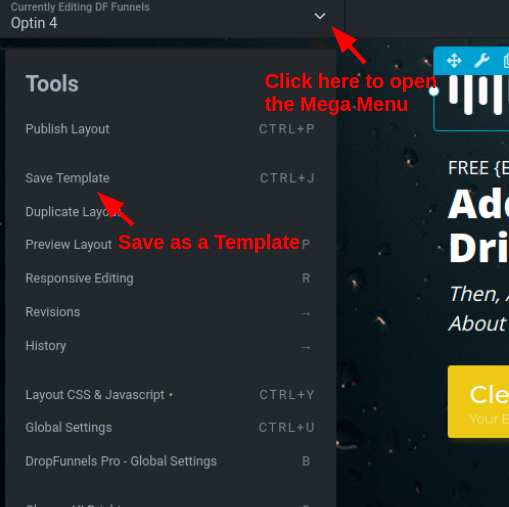This screenshot has height=507, width=509.
Task: Click the white resize handle dot
Action: click(434, 91)
